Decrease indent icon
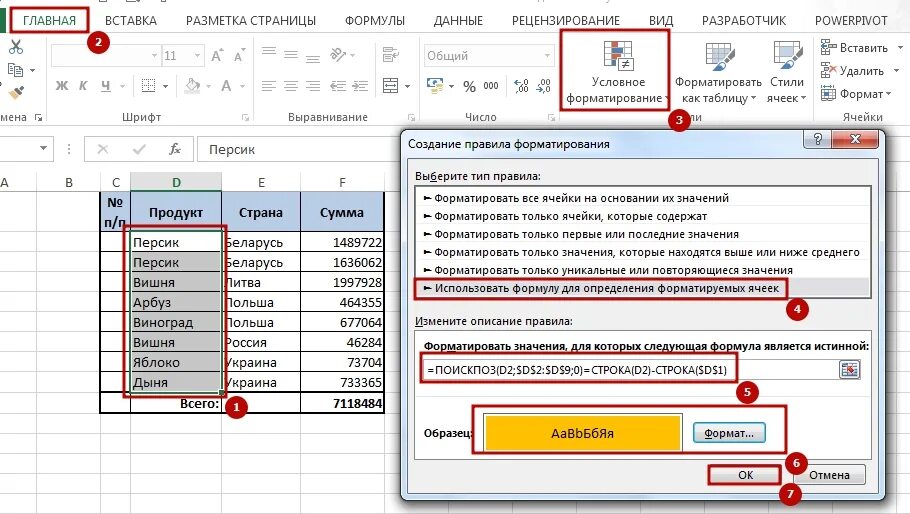 338,86
